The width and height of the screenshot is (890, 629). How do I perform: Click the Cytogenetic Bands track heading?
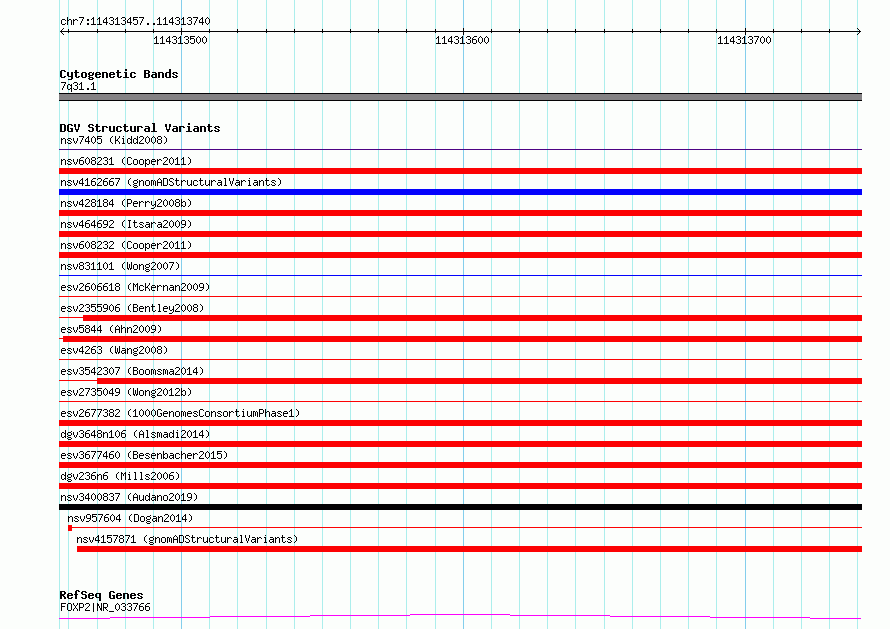119,74
